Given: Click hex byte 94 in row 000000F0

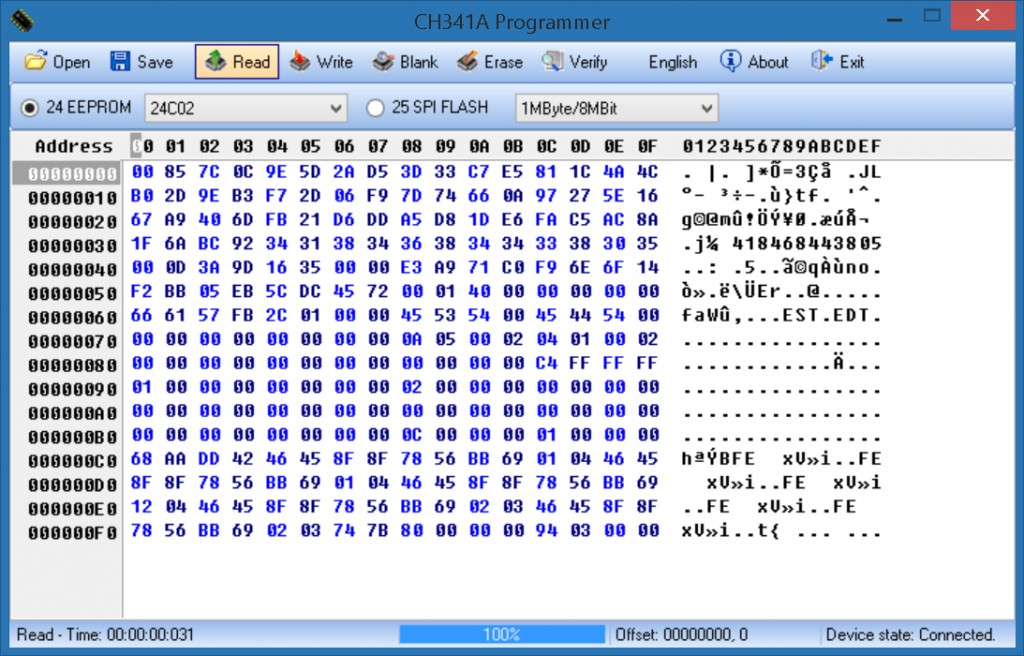Looking at the screenshot, I should tap(546, 531).
